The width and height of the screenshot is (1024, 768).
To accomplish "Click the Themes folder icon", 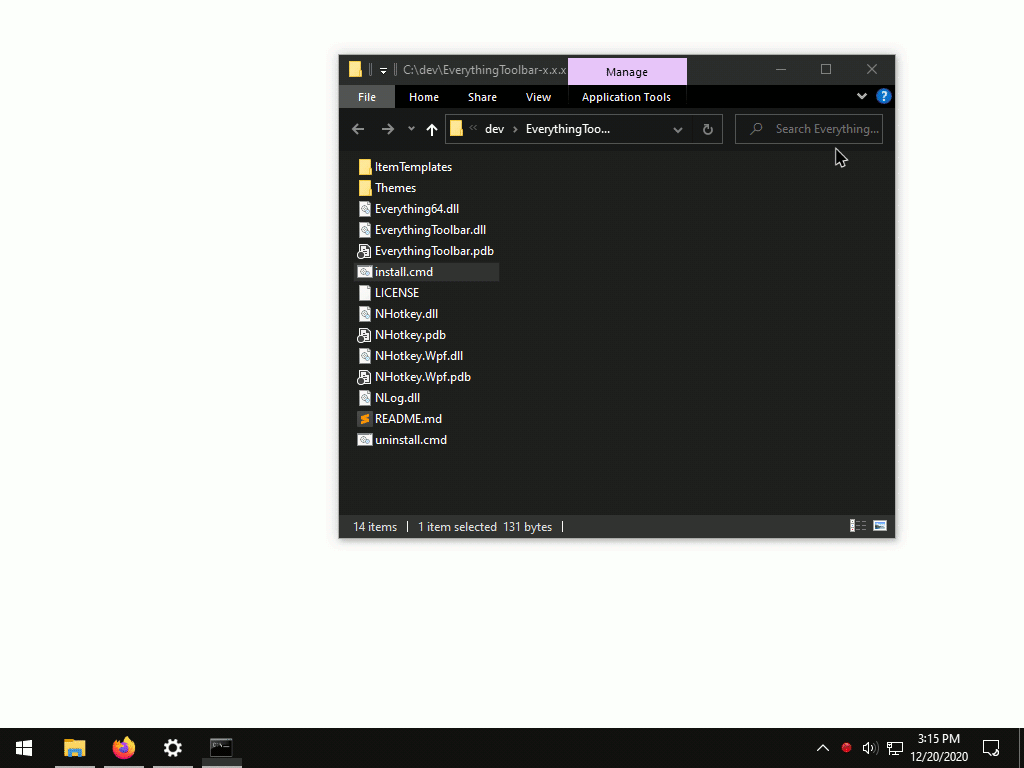I will click(365, 188).
